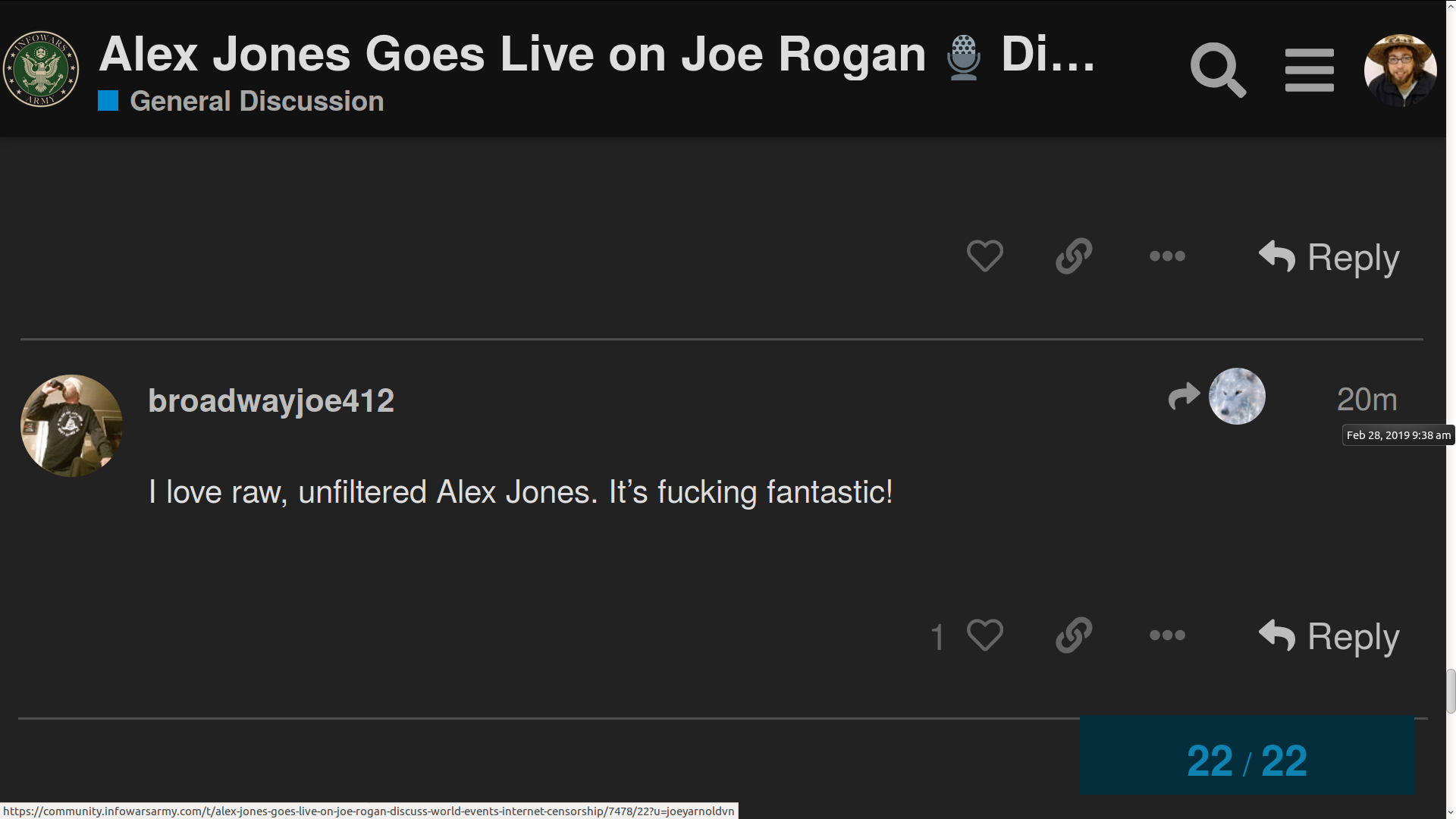Like broadwayjoe412's post with the heart
The image size is (1456, 819).
coord(985,635)
